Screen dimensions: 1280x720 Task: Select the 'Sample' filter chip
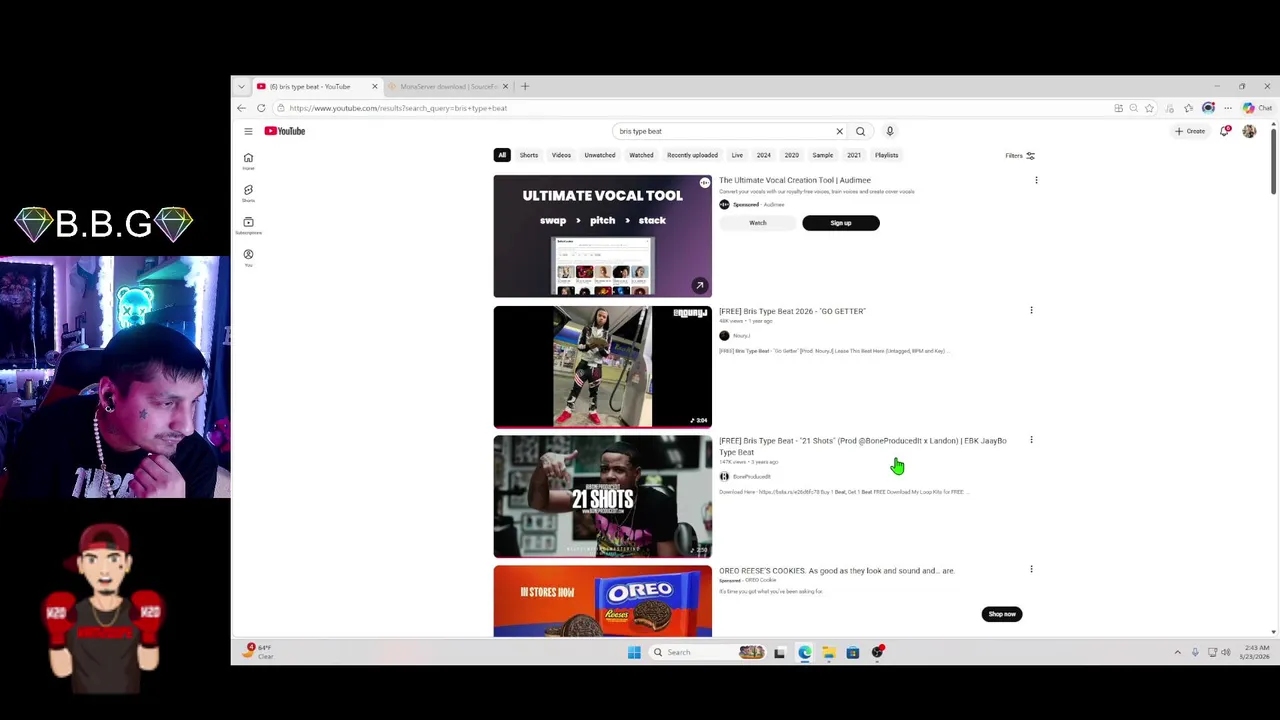coord(823,155)
